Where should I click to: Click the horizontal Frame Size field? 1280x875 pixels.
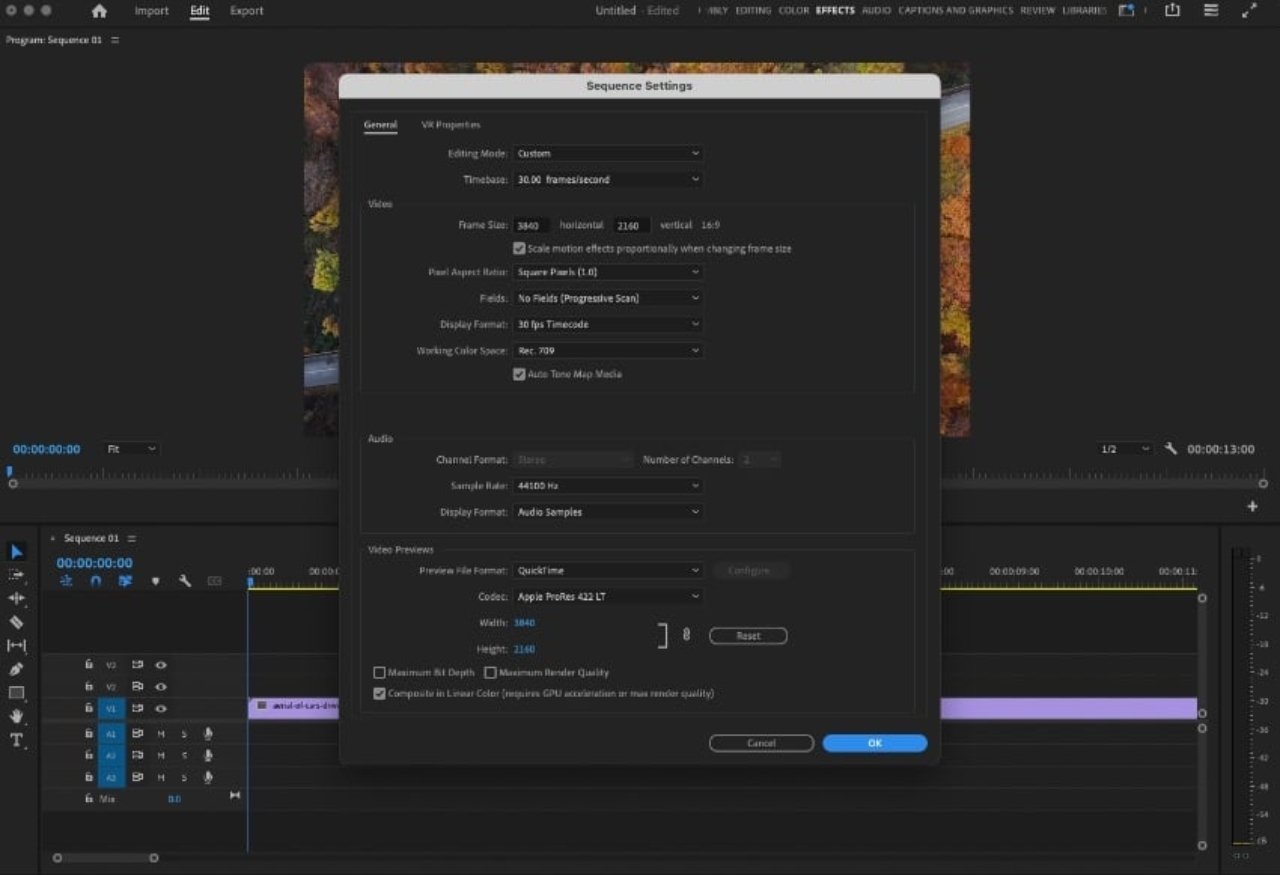click(x=531, y=226)
